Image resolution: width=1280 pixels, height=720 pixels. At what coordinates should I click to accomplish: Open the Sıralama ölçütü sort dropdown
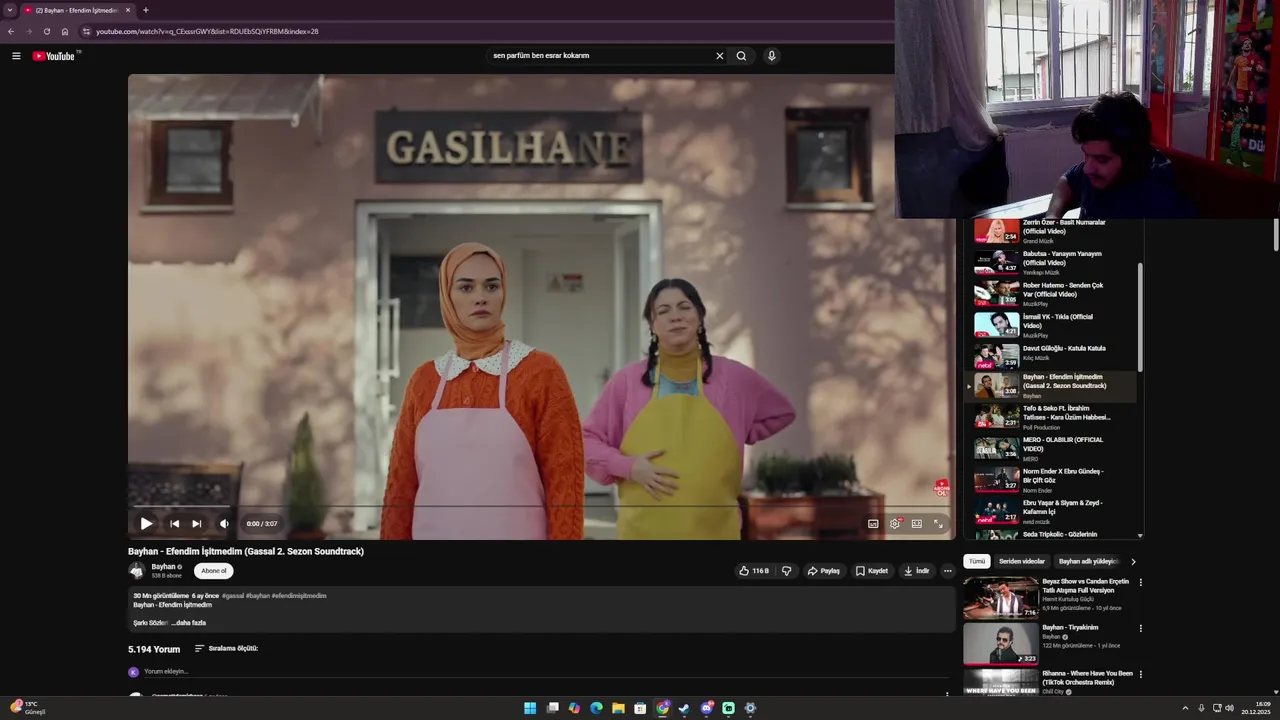226,648
